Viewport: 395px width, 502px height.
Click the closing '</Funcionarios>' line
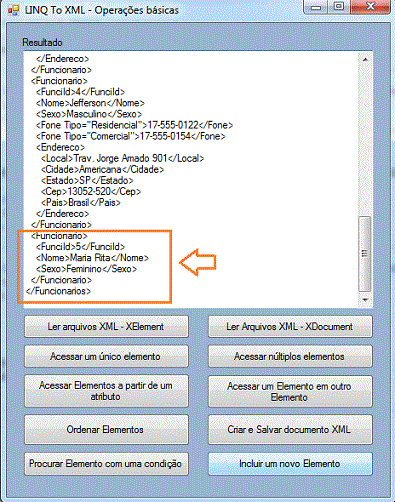(x=58, y=291)
